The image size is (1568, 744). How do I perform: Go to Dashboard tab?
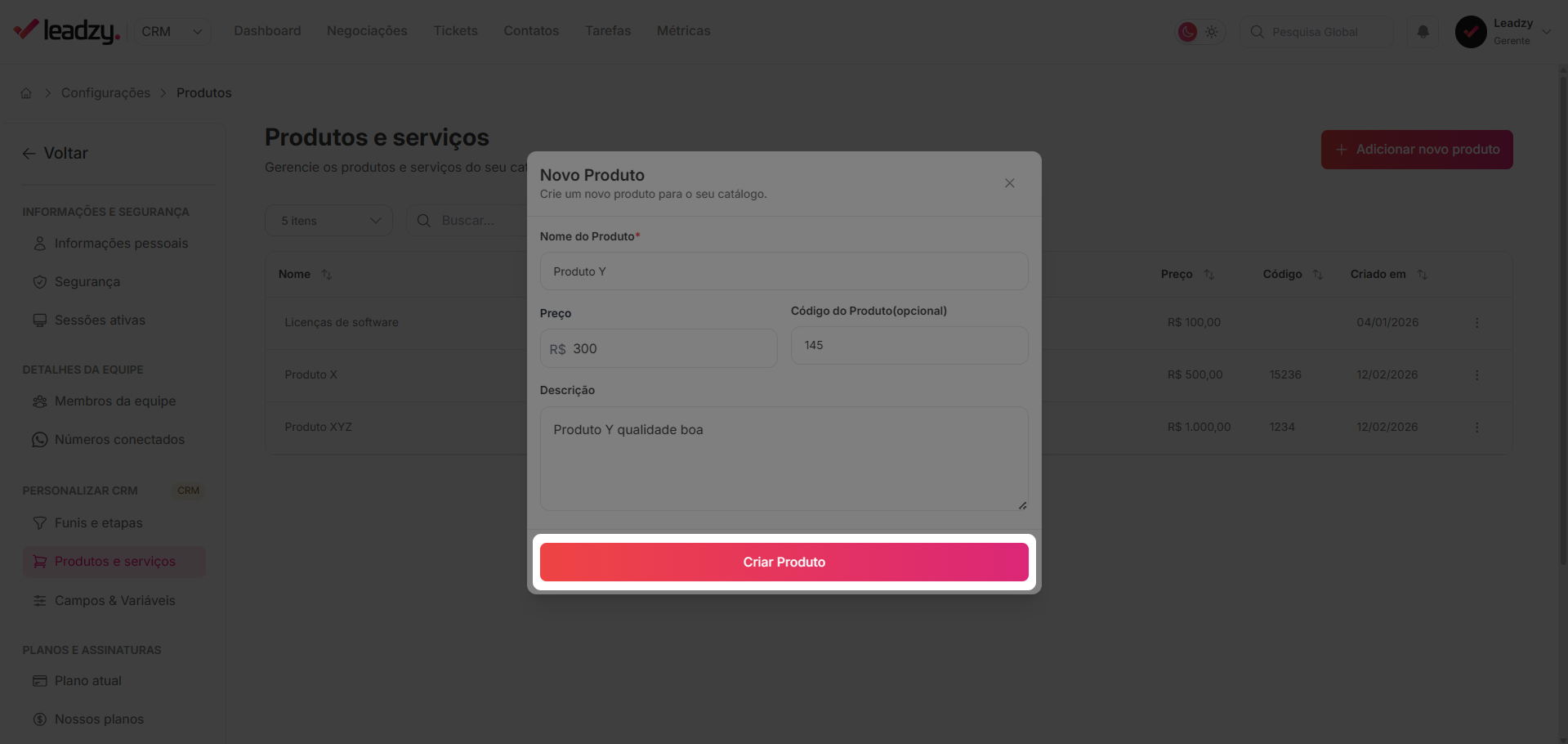tap(267, 31)
